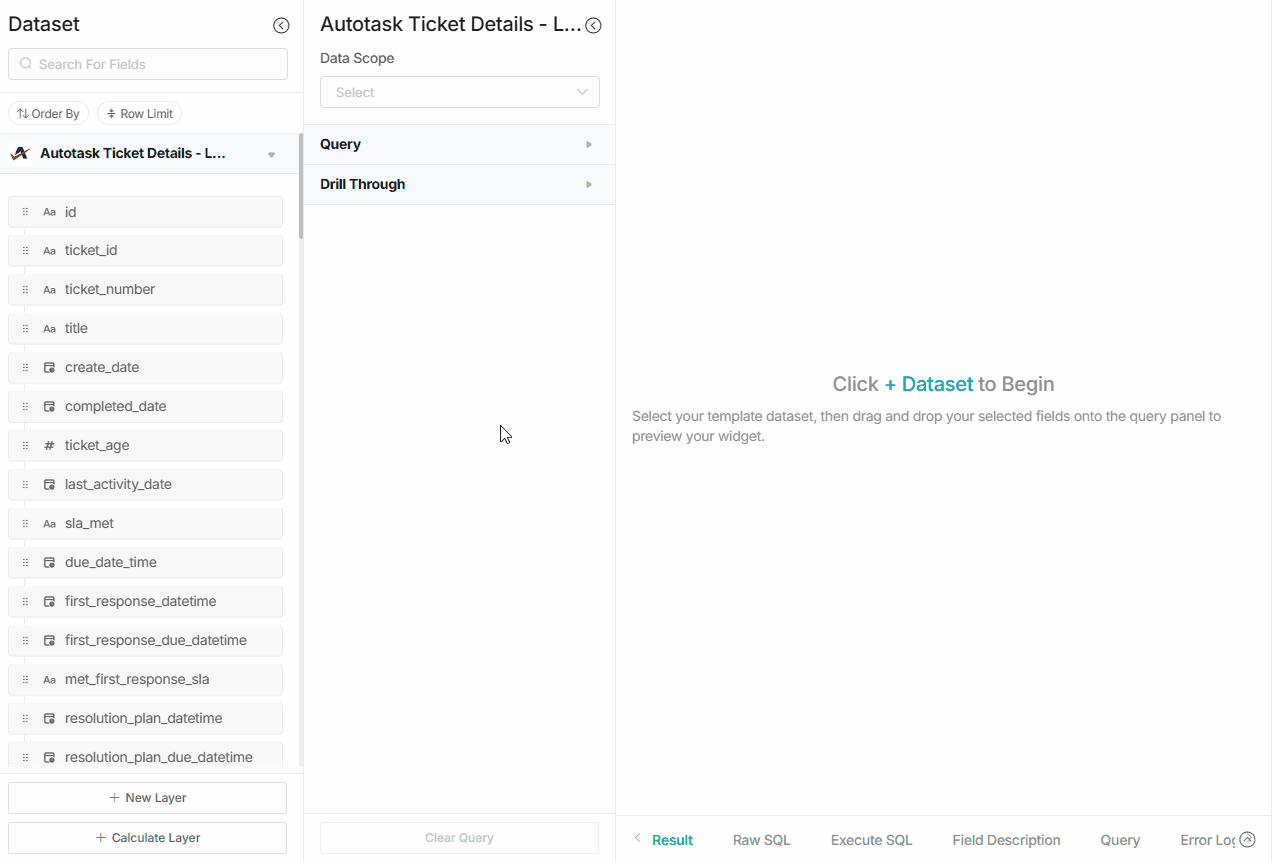Click the New Layer button
The image size is (1272, 861).
148,798
